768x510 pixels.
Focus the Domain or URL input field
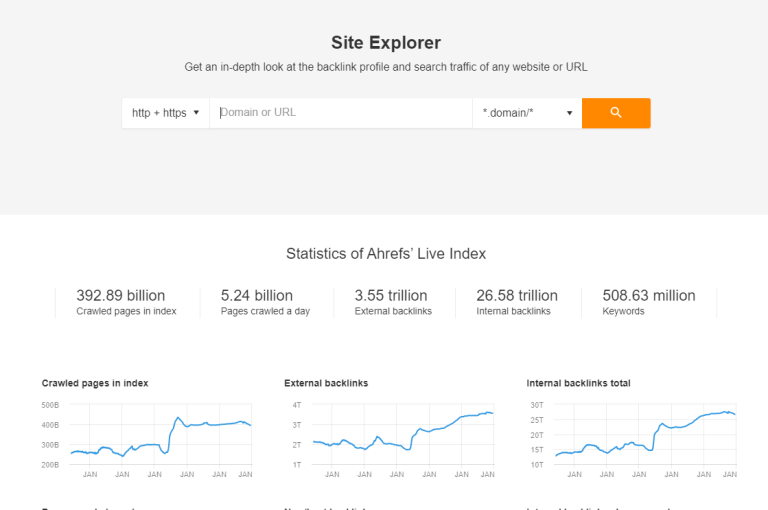point(341,113)
